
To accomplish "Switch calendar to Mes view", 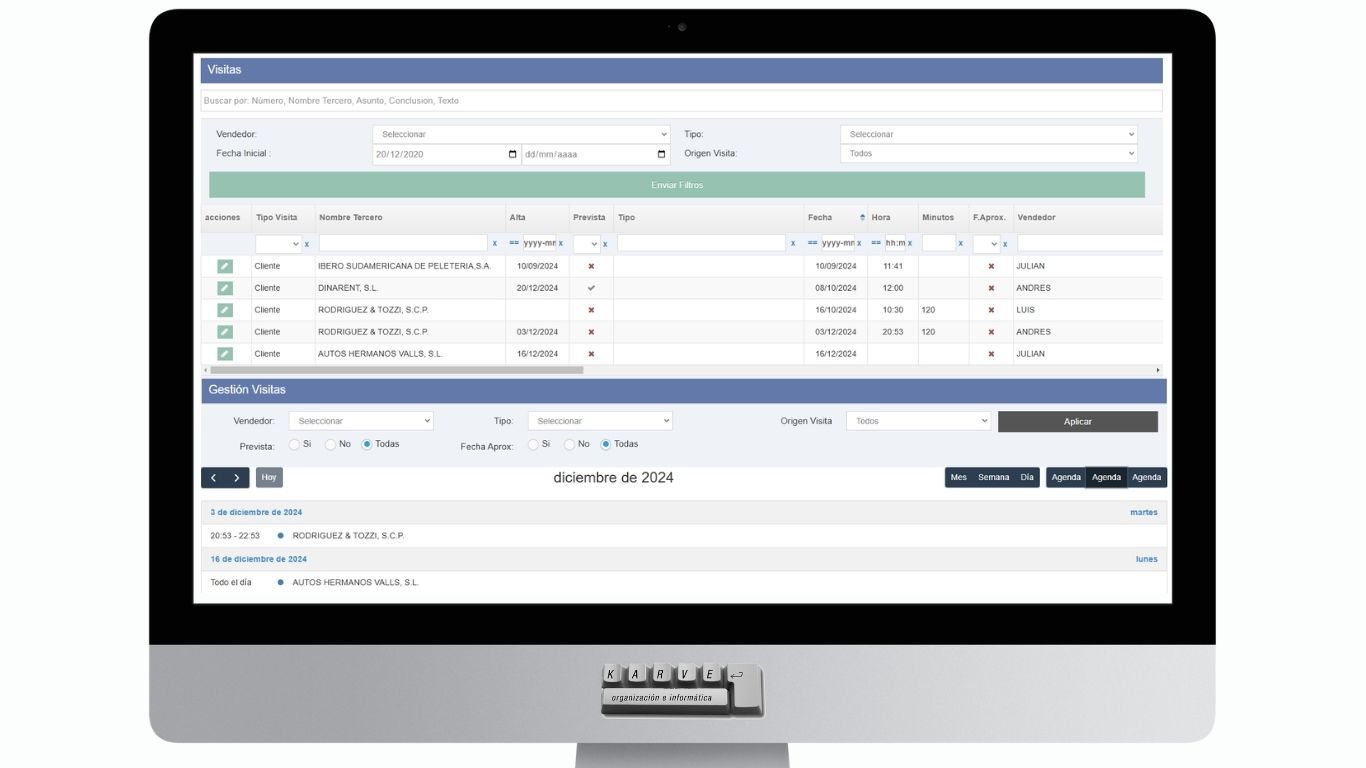I will (958, 478).
